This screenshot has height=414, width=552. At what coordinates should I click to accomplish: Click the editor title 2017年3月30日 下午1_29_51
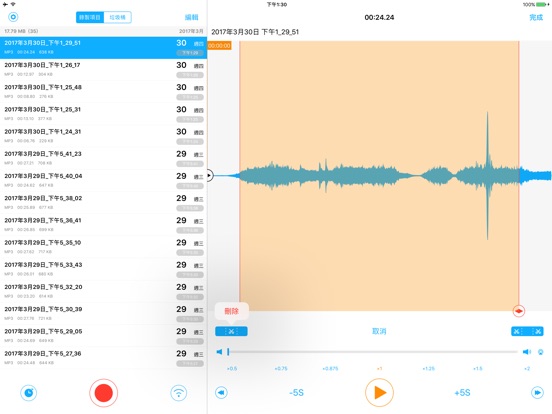coord(255,32)
